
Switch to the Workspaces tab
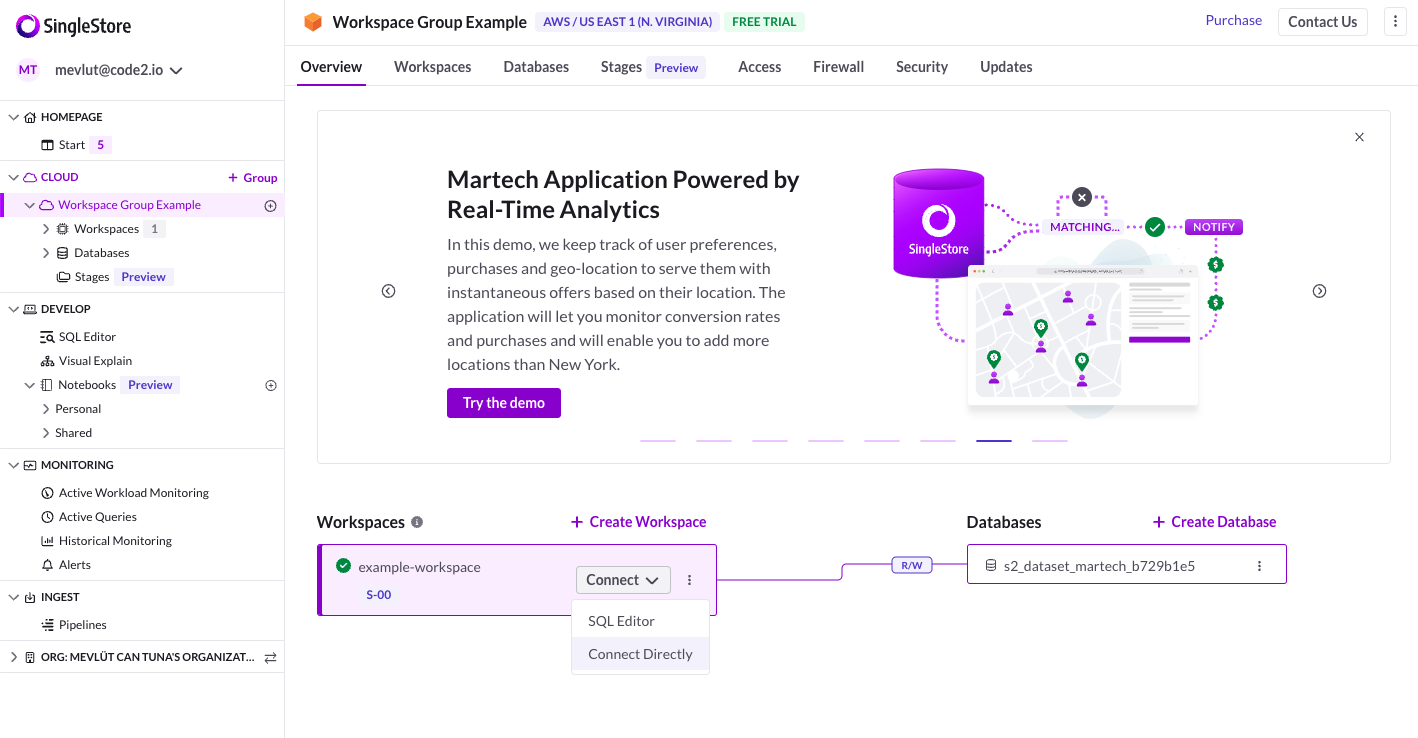click(432, 67)
